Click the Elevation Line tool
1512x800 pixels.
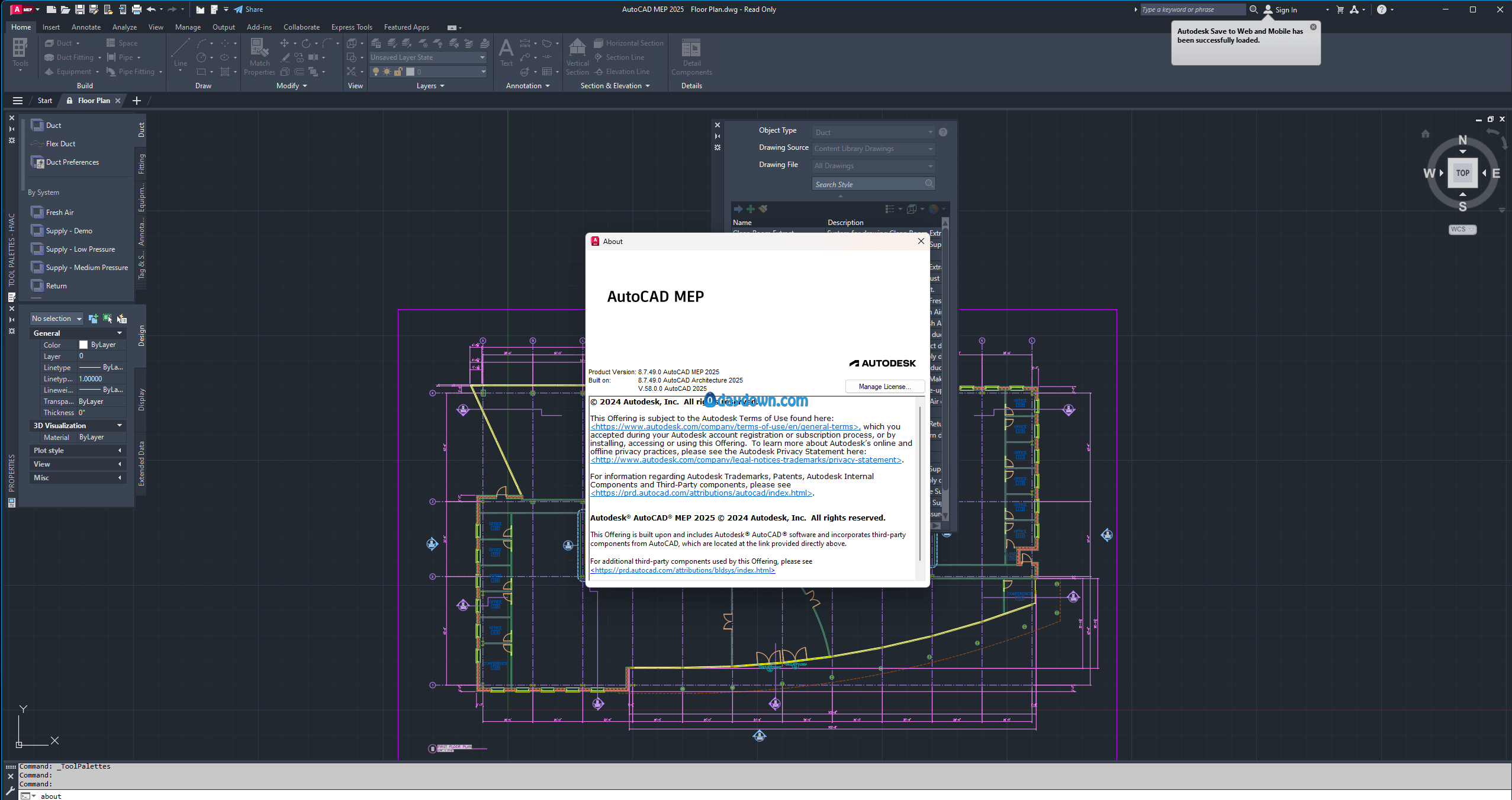click(x=622, y=72)
